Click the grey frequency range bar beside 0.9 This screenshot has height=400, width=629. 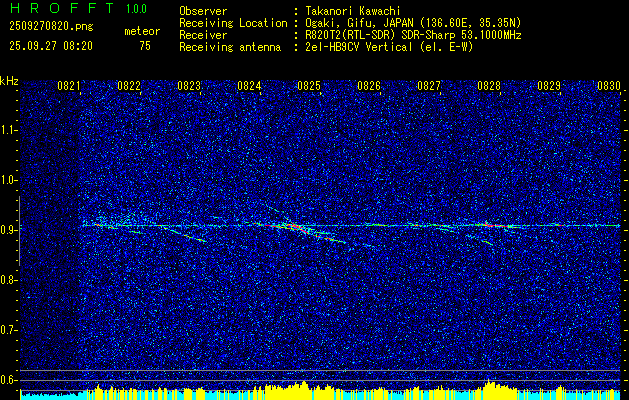[x=19, y=231]
